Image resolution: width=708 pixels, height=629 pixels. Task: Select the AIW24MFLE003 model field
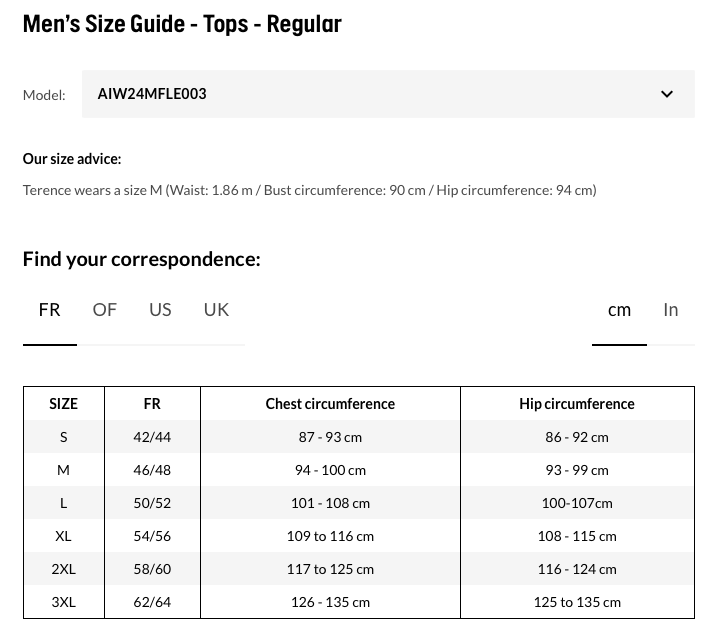pos(388,94)
